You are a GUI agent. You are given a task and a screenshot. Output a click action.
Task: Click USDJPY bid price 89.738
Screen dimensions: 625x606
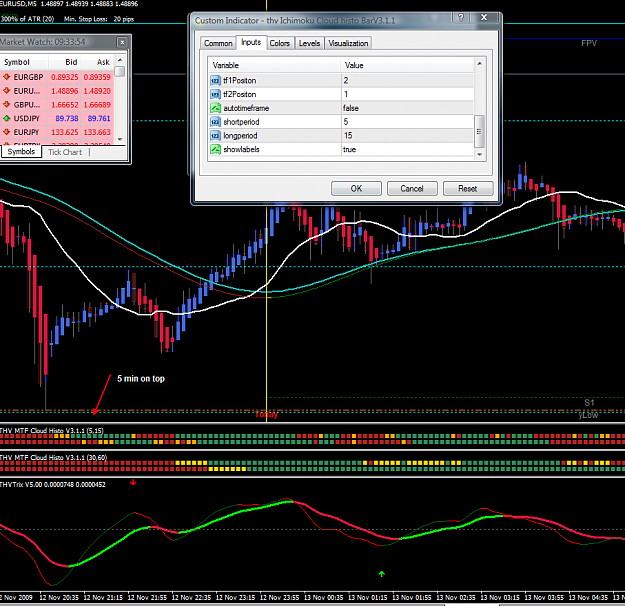[67, 118]
